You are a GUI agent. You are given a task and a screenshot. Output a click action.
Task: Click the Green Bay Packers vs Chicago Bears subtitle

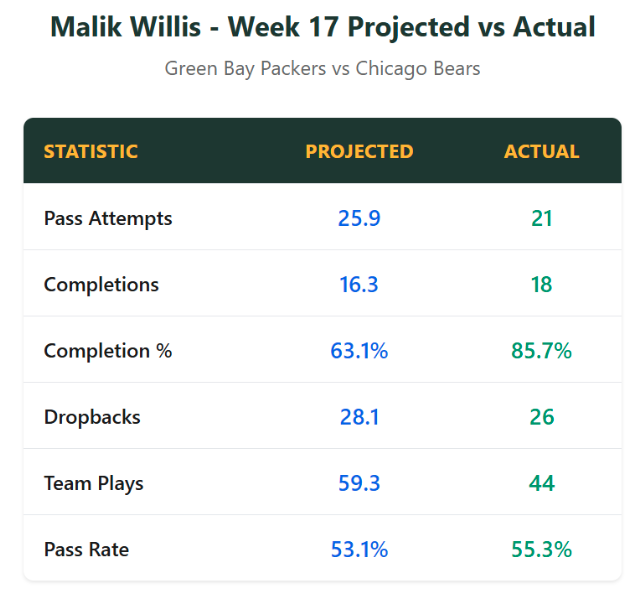click(x=322, y=69)
